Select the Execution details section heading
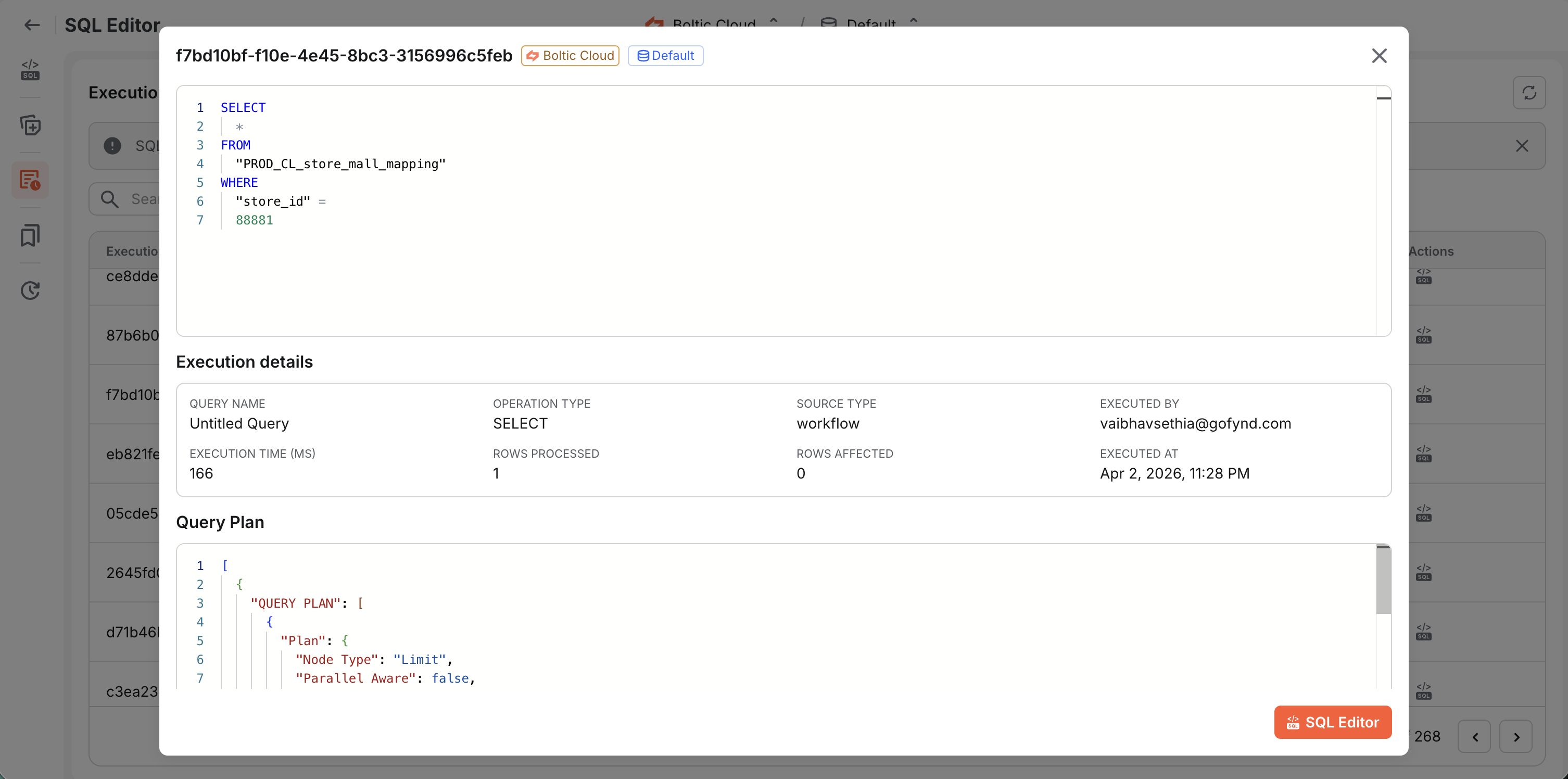This screenshot has height=779, width=1568. 244,361
